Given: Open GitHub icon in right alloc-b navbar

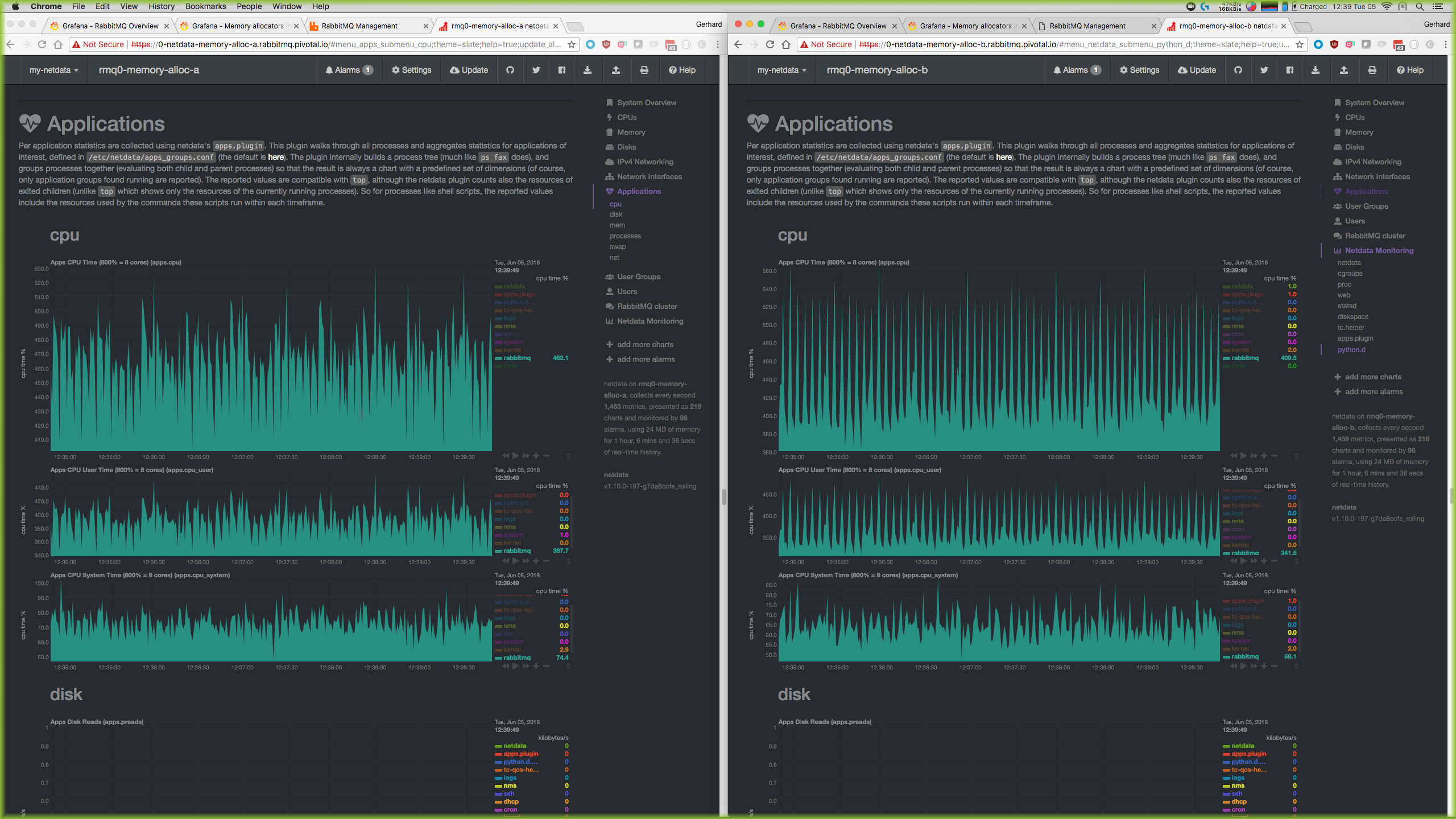Looking at the screenshot, I should coord(1238,70).
